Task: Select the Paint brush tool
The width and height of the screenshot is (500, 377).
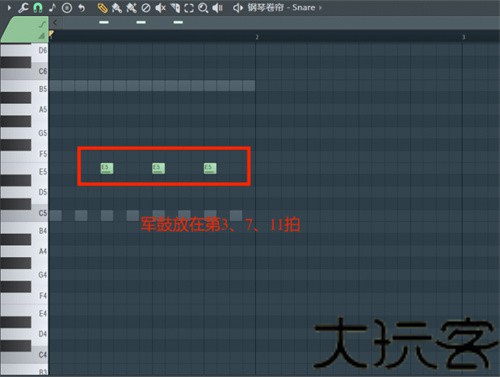Action: pos(116,8)
